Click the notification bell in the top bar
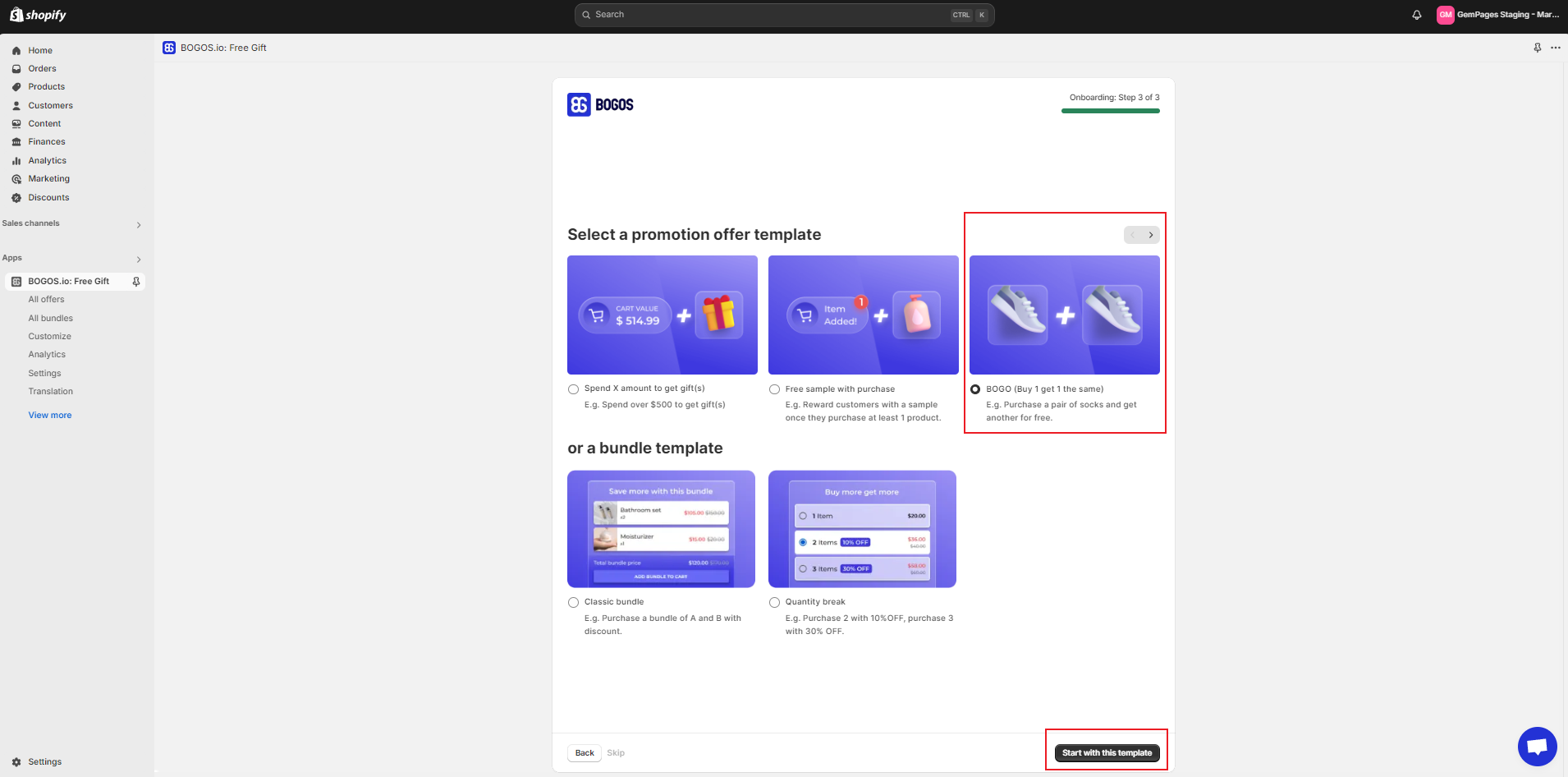The image size is (1568, 777). tap(1416, 14)
